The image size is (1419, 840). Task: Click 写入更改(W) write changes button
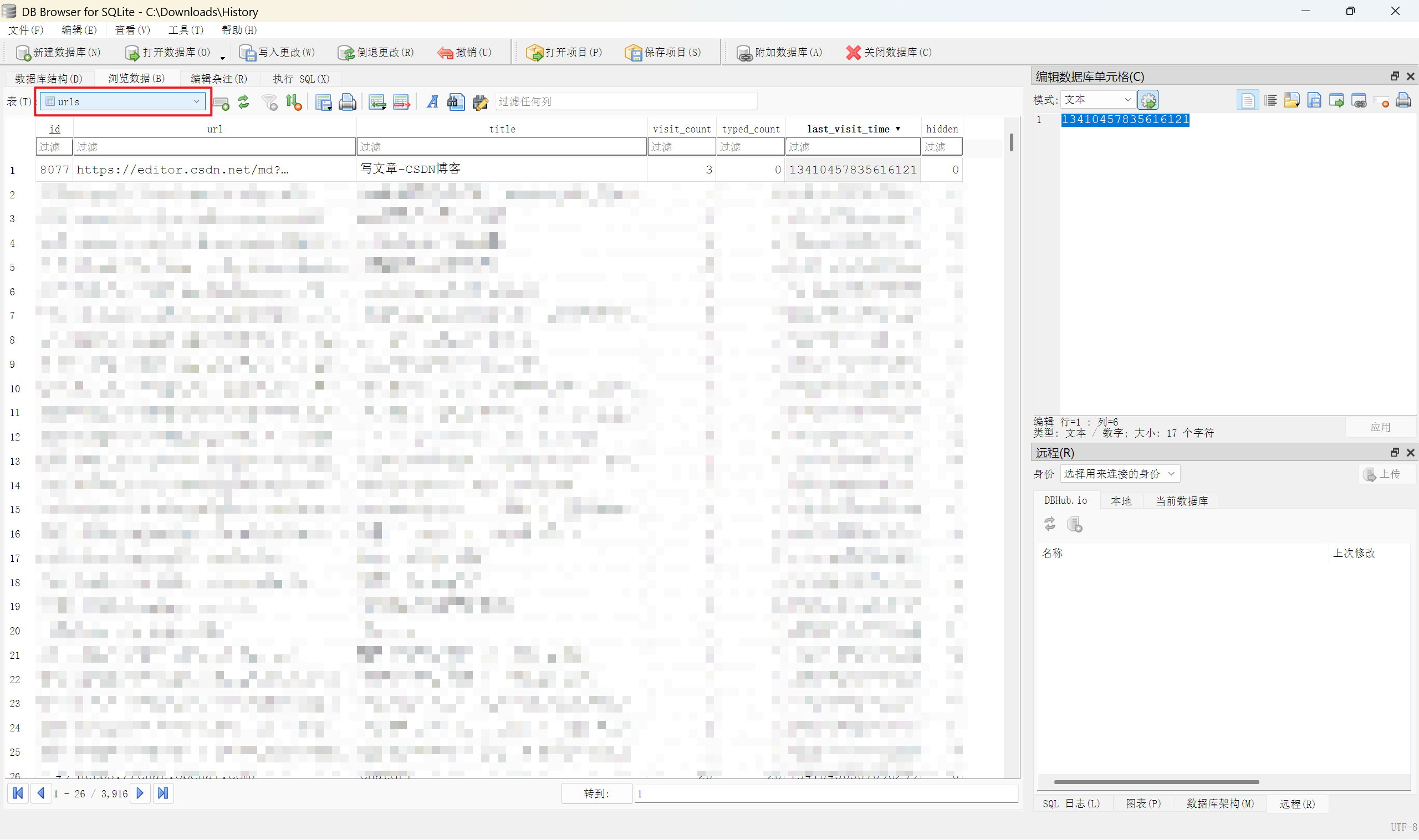tap(277, 53)
